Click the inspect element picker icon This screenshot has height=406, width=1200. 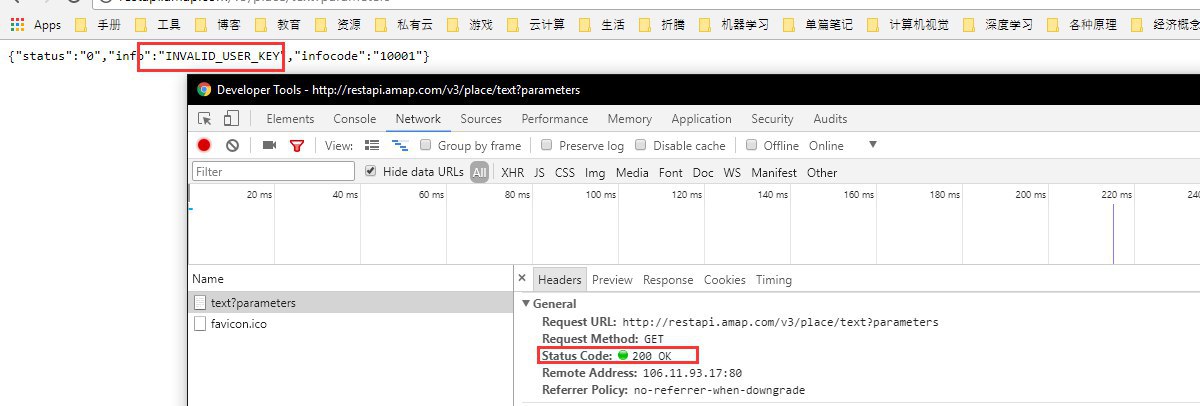click(204, 119)
